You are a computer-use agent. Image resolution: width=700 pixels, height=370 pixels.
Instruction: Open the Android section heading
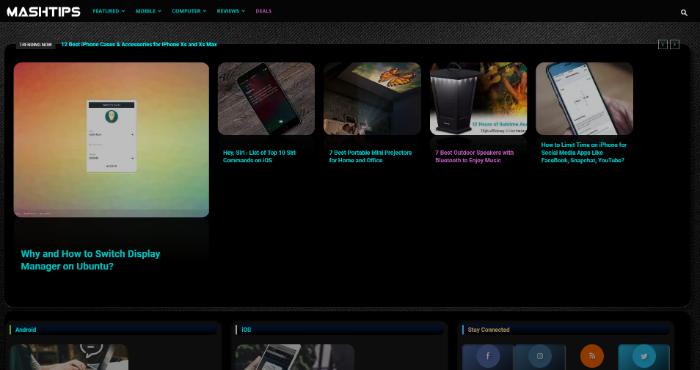tap(25, 330)
